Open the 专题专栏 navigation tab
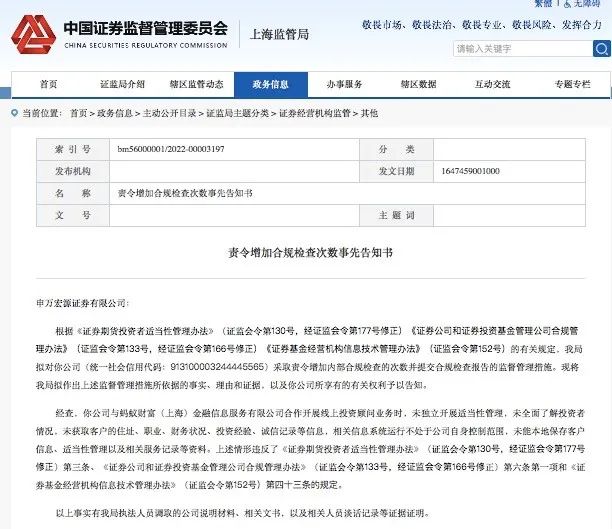The image size is (612, 529). 572,84
